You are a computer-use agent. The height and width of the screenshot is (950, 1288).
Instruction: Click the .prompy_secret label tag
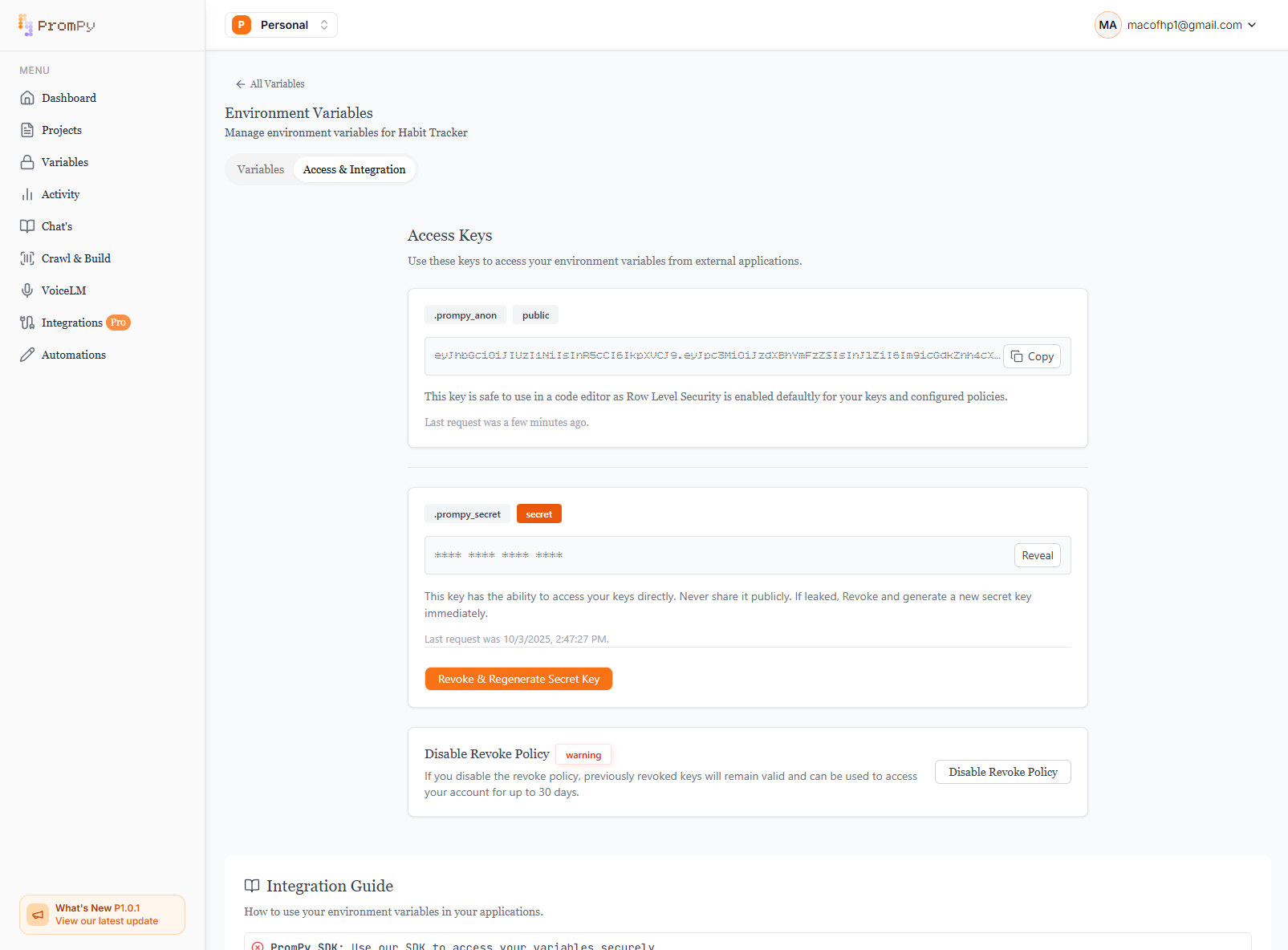[467, 514]
